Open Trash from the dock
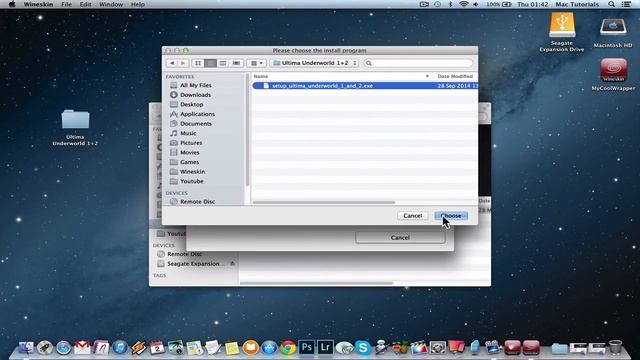Viewport: 640px width, 360px height. pyautogui.click(x=615, y=348)
